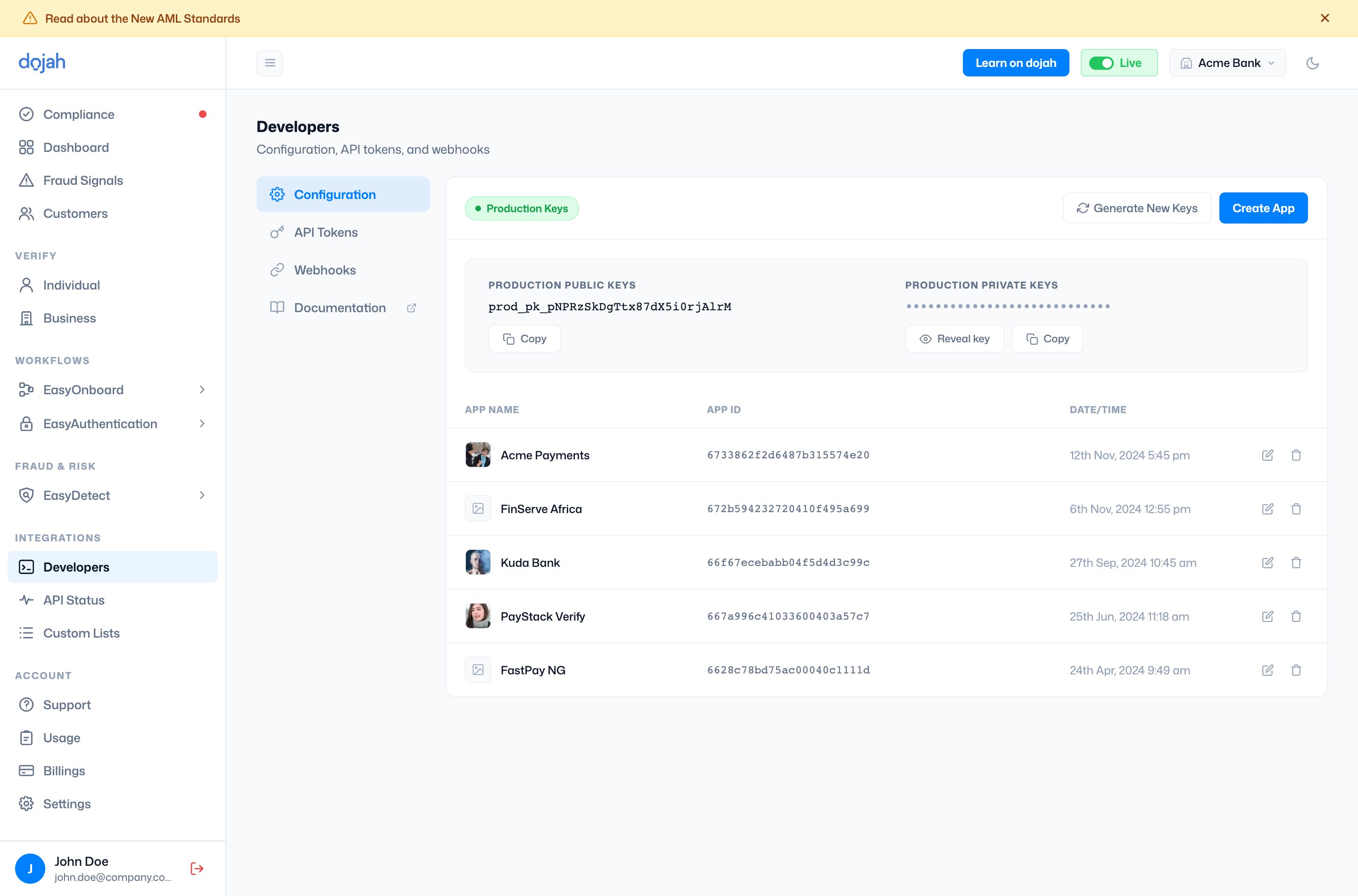Viewport: 1358px width, 896px height.
Task: Select Individual under Verify
Action: pos(113,285)
